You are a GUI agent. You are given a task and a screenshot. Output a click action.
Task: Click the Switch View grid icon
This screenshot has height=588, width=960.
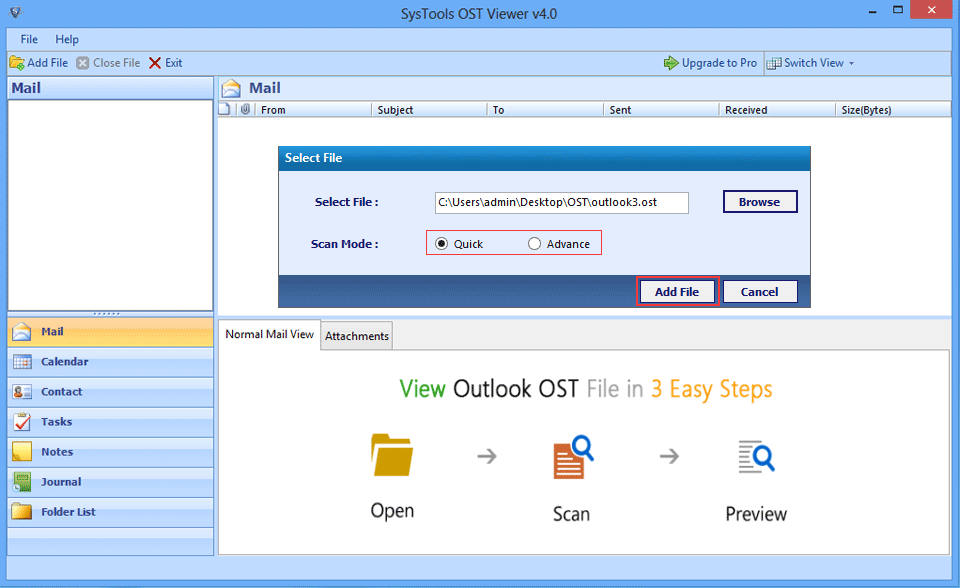[774, 63]
